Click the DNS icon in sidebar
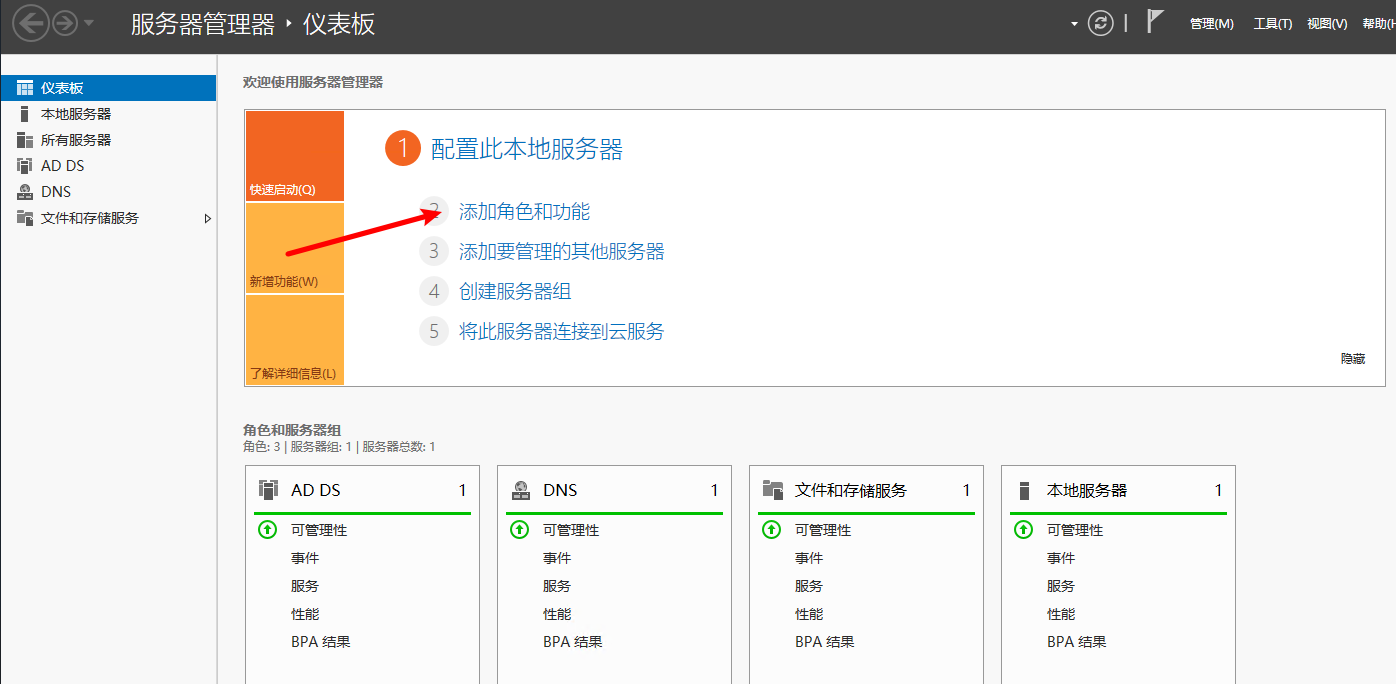Screen dimensions: 1396x684 click(x=25, y=192)
